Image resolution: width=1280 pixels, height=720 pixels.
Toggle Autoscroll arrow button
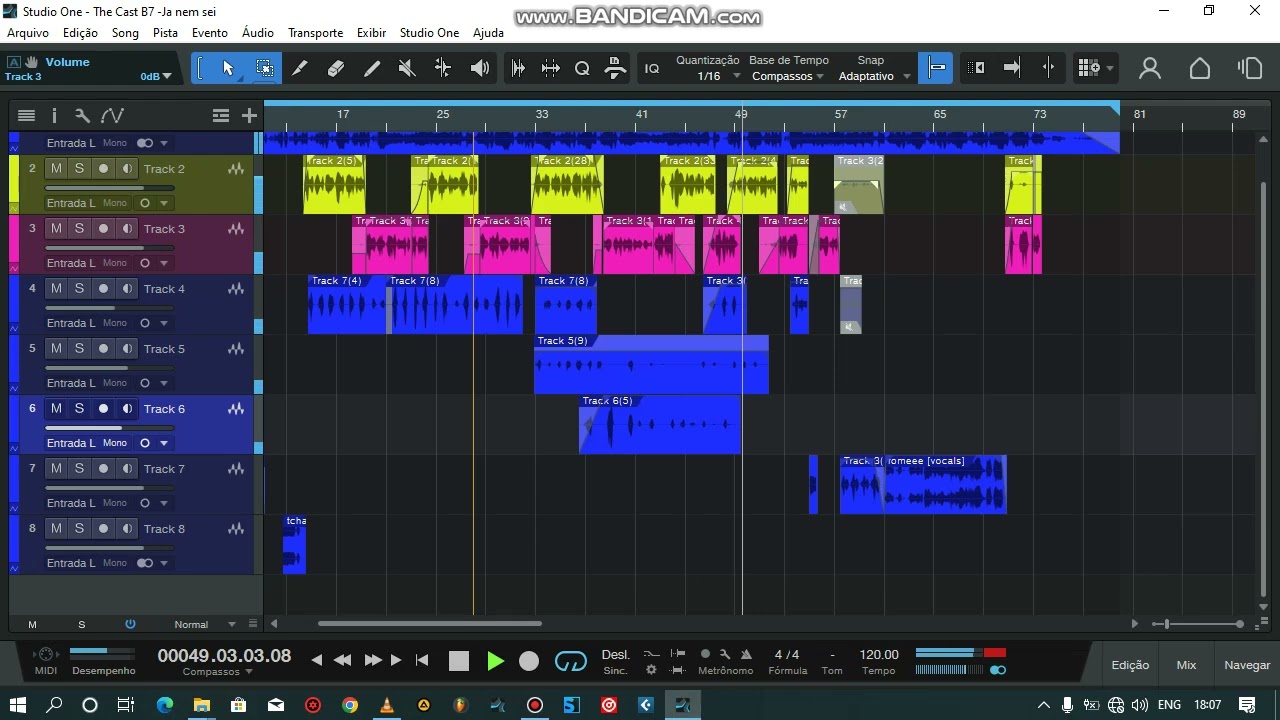(x=1012, y=68)
